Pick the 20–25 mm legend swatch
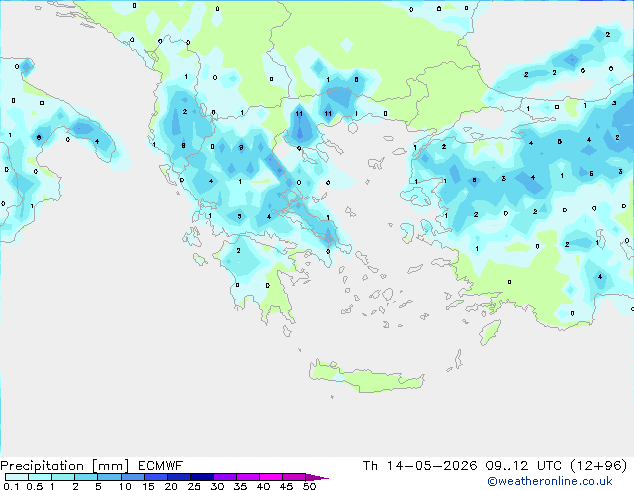The image size is (634, 490). coord(179,477)
